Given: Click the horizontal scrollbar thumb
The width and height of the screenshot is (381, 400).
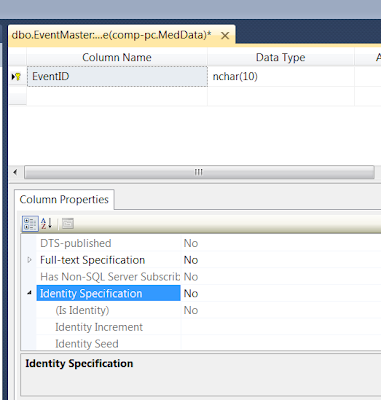Looking at the screenshot, I should tap(199, 172).
